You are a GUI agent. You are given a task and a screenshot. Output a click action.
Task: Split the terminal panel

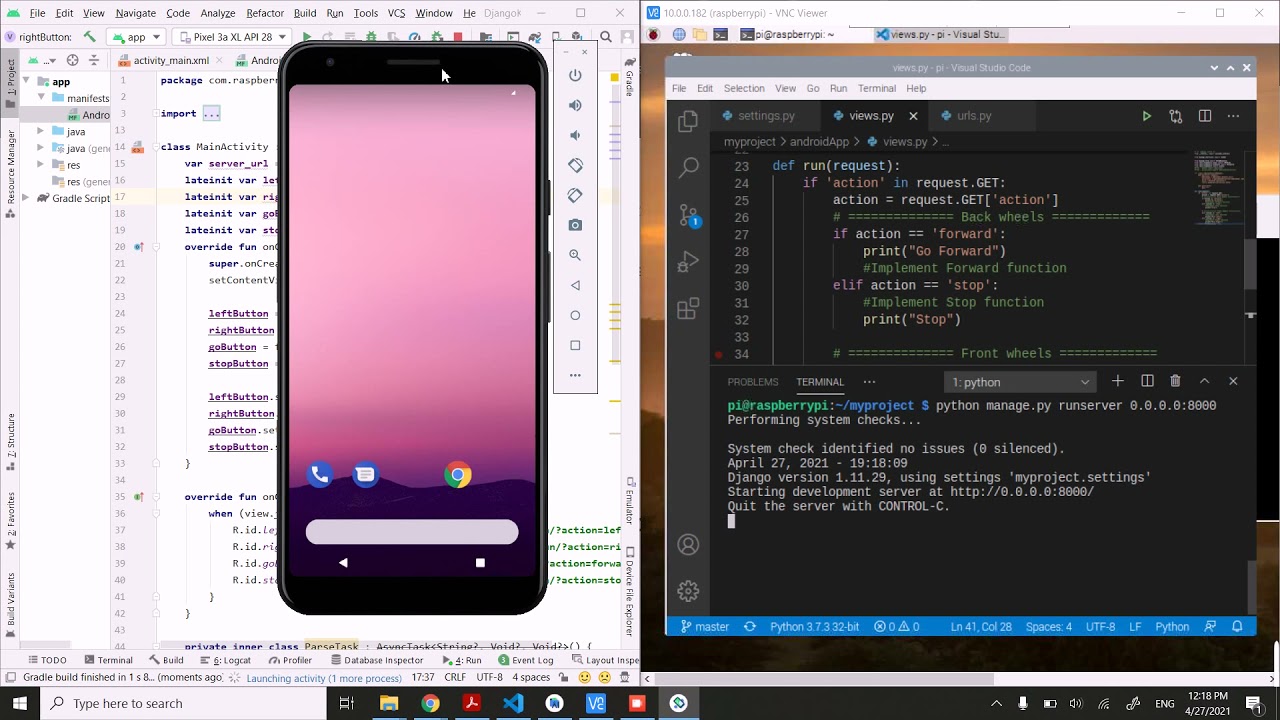[x=1147, y=381]
